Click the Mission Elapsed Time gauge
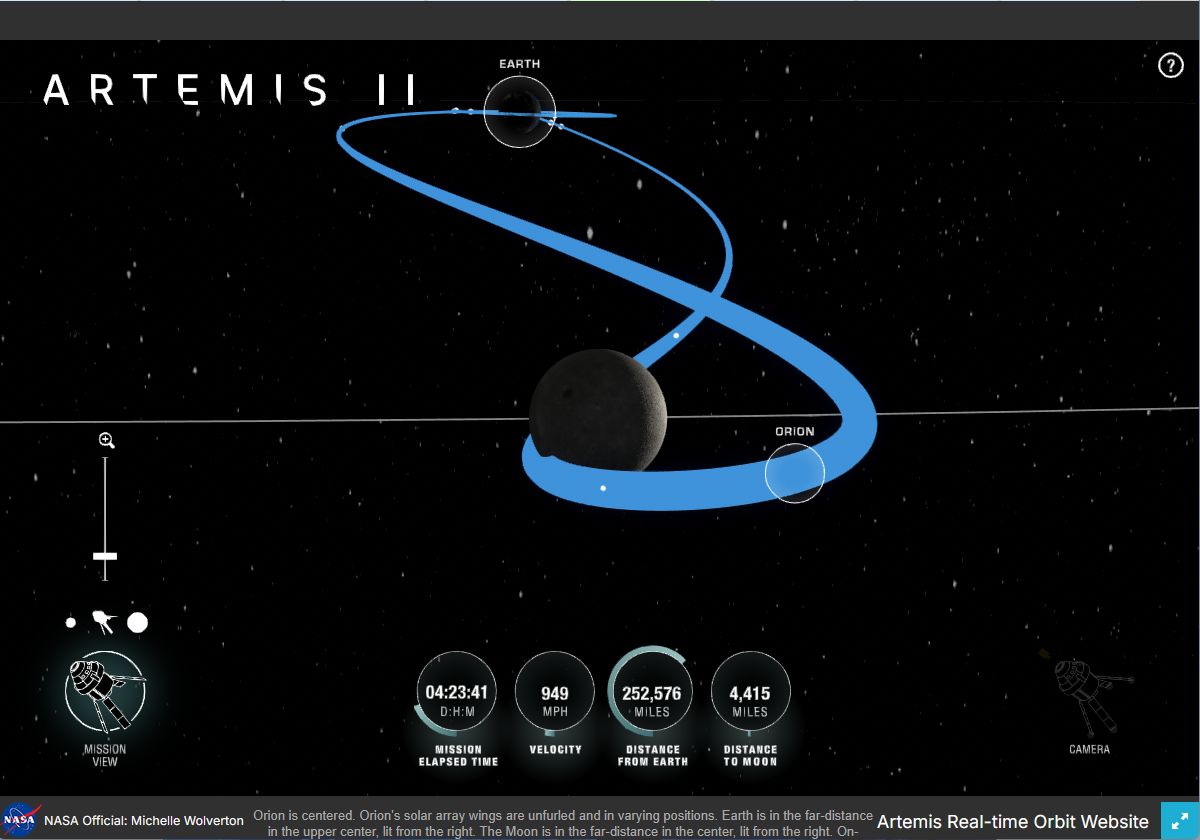The width and height of the screenshot is (1200, 840). 456,692
